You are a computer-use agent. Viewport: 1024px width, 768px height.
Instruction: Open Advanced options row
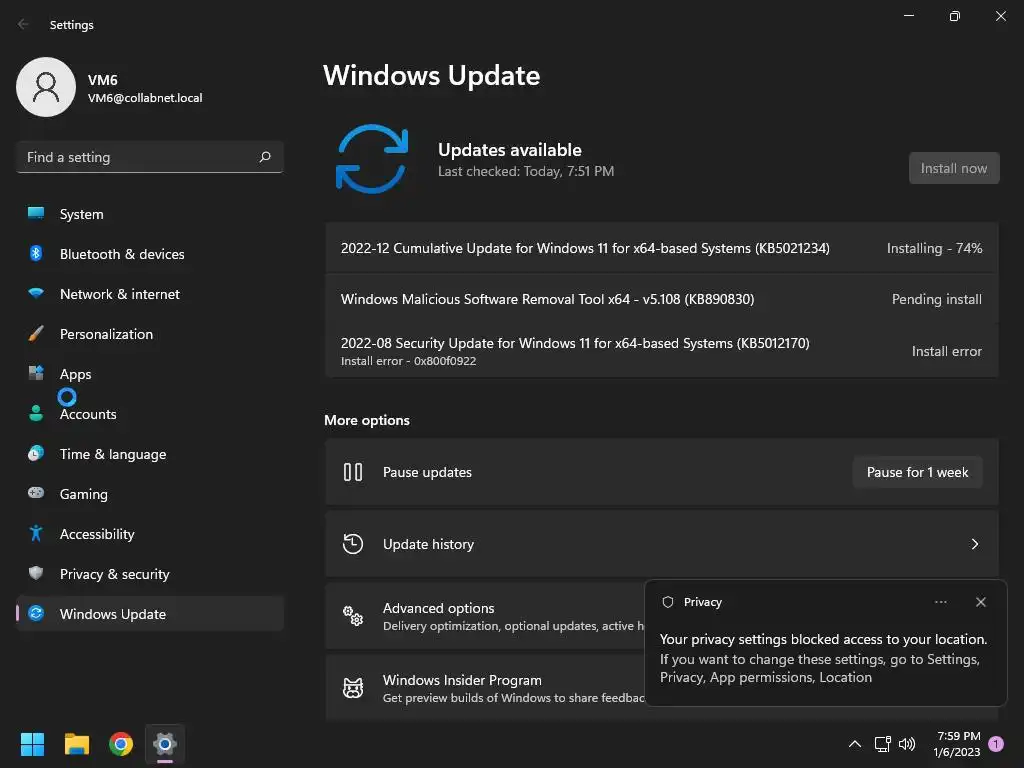(485, 616)
